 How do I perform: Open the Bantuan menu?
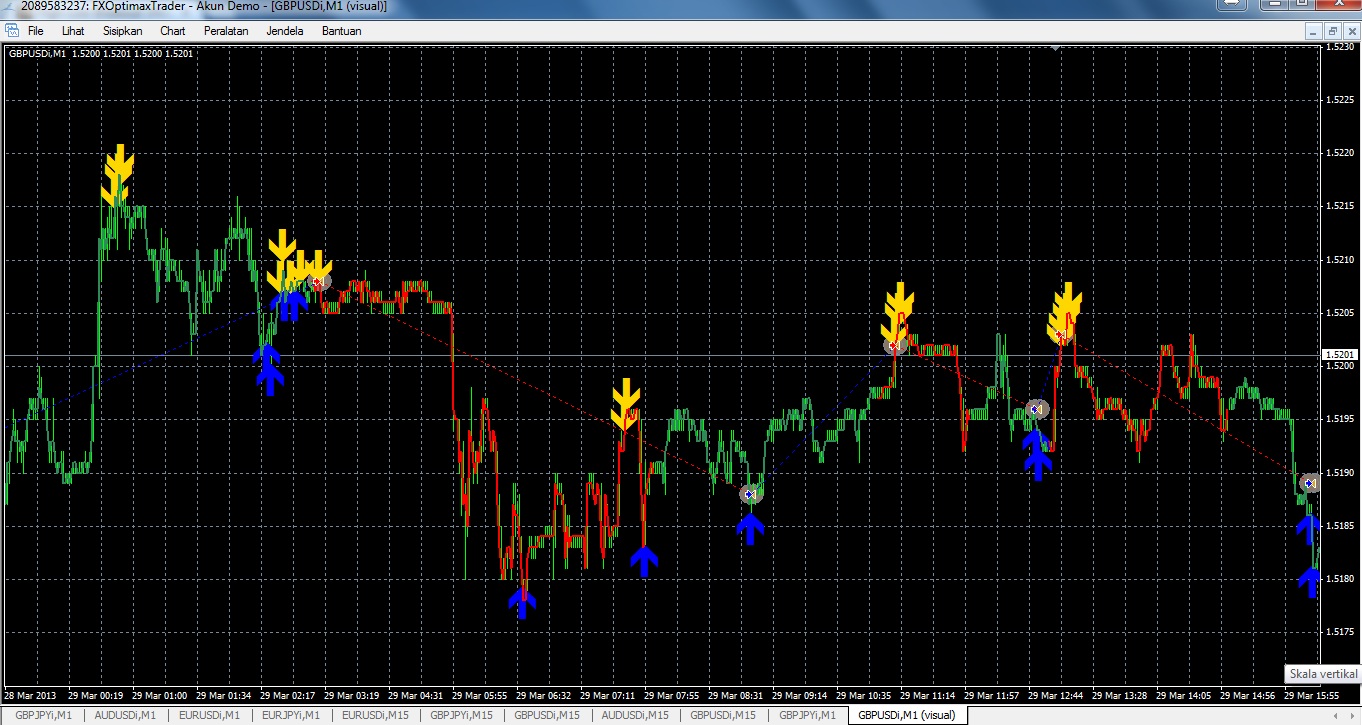(x=342, y=31)
